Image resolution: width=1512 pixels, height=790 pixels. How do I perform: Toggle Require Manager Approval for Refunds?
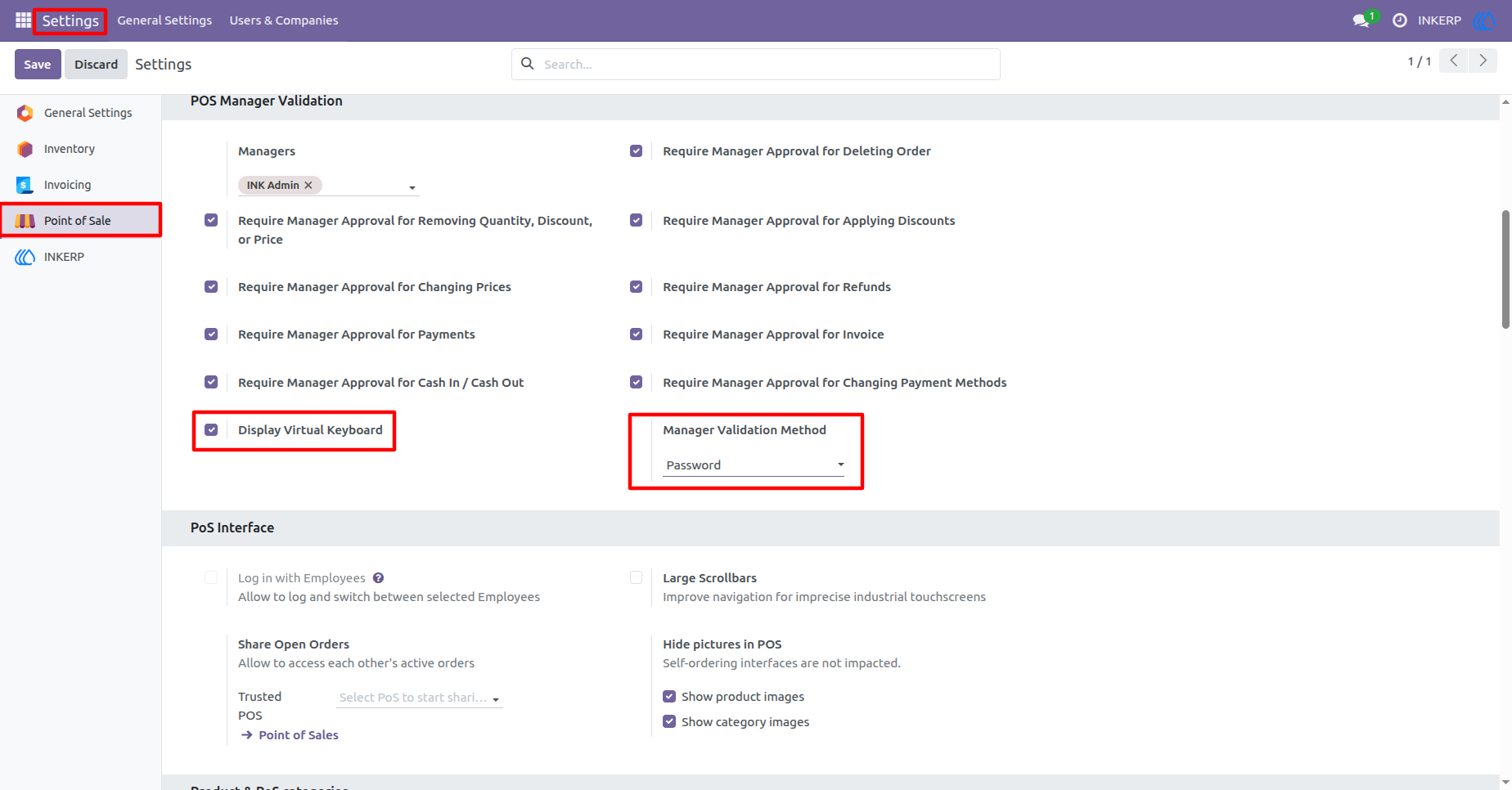[x=636, y=287]
